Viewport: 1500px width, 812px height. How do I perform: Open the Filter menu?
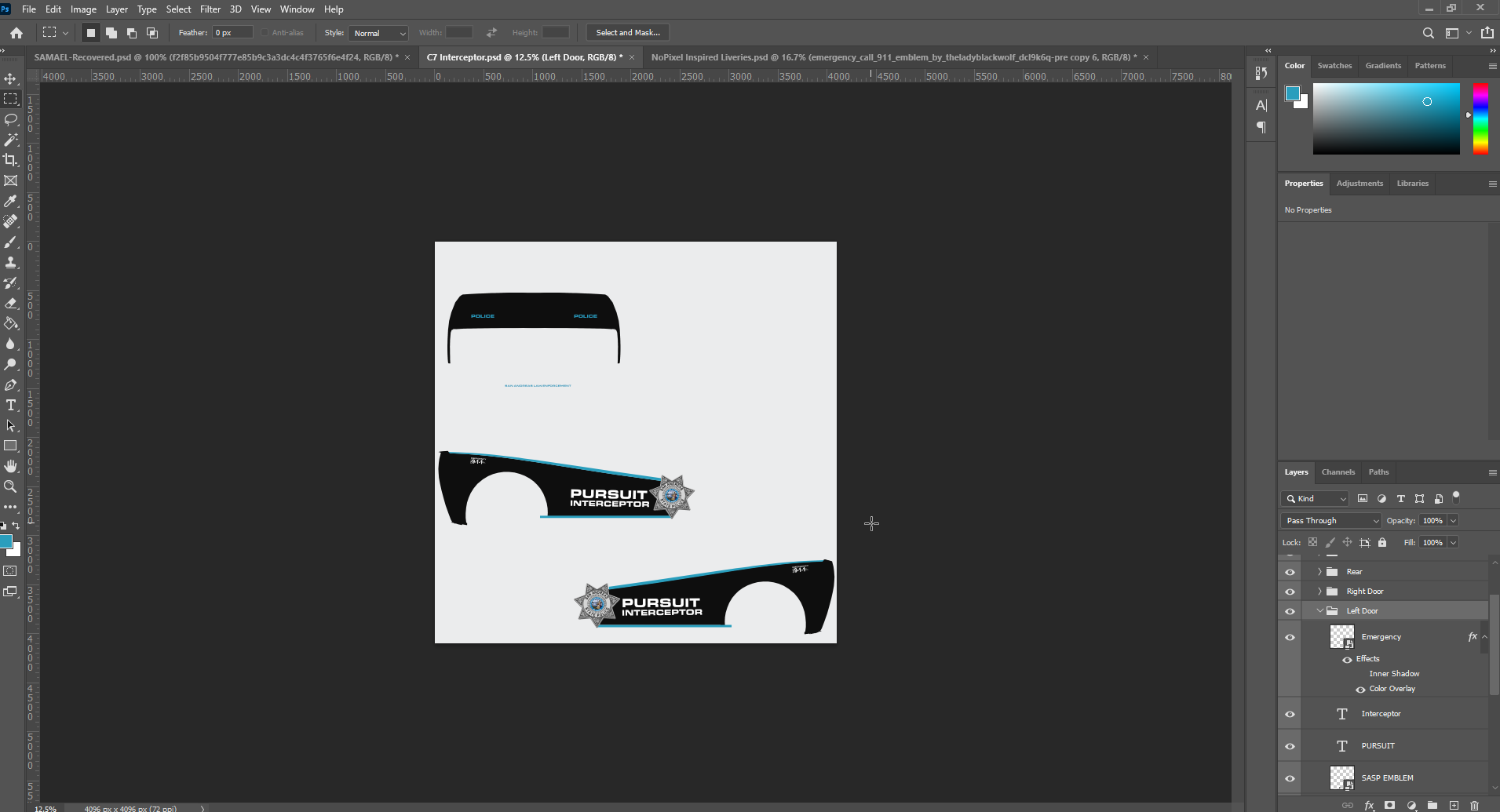pyautogui.click(x=210, y=9)
